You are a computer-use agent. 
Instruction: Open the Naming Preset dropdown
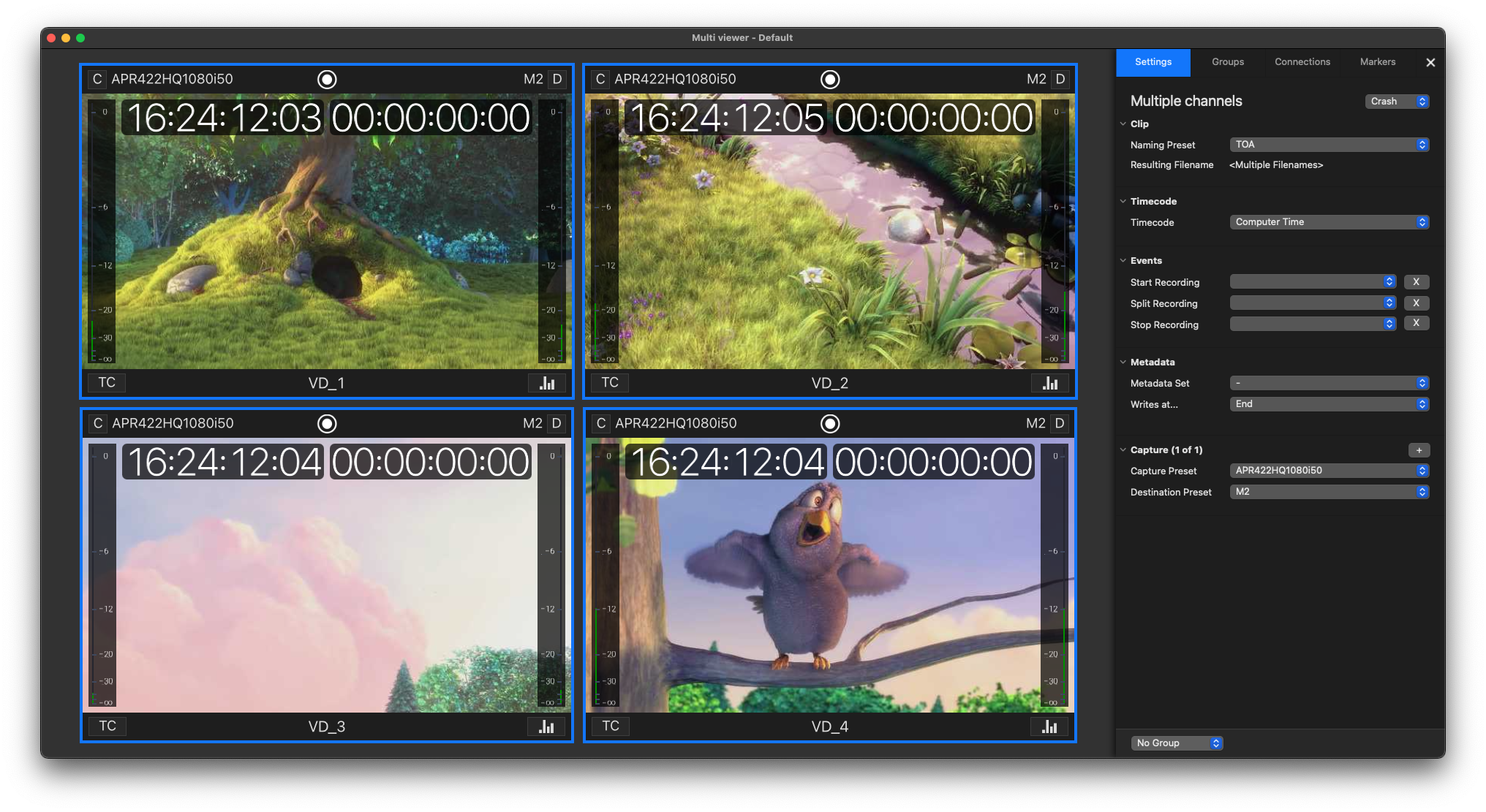pyautogui.click(x=1329, y=145)
